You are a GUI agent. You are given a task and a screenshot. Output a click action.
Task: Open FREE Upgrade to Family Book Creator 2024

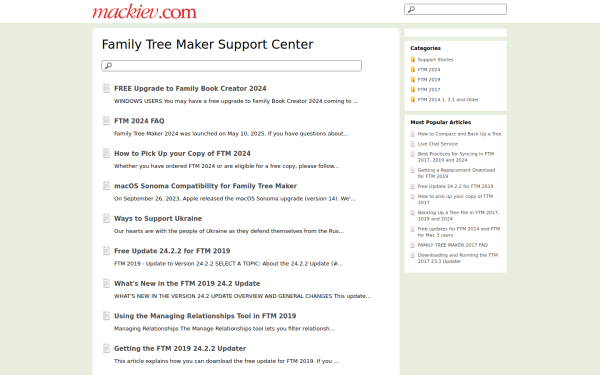[x=190, y=88]
